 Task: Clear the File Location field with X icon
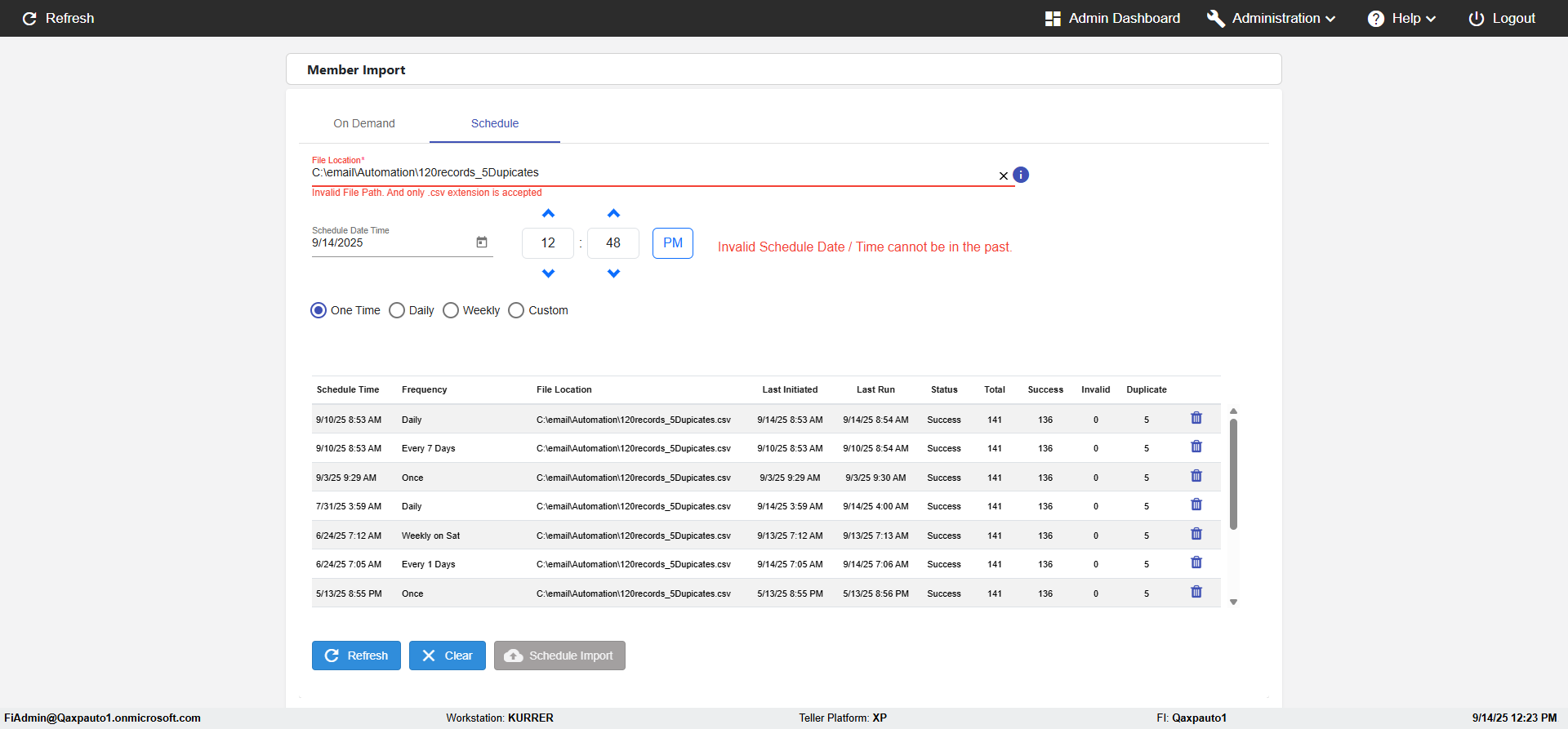tap(1003, 176)
